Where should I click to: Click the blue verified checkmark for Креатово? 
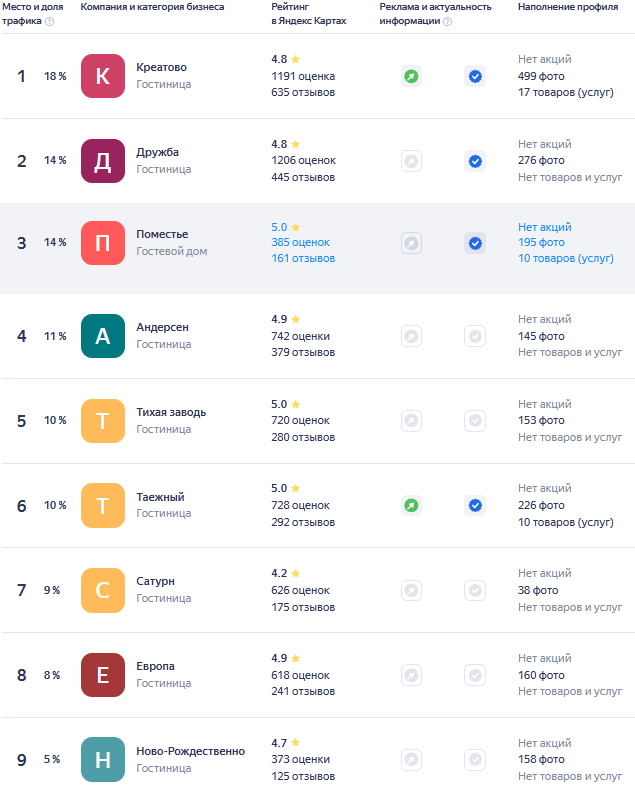point(475,76)
